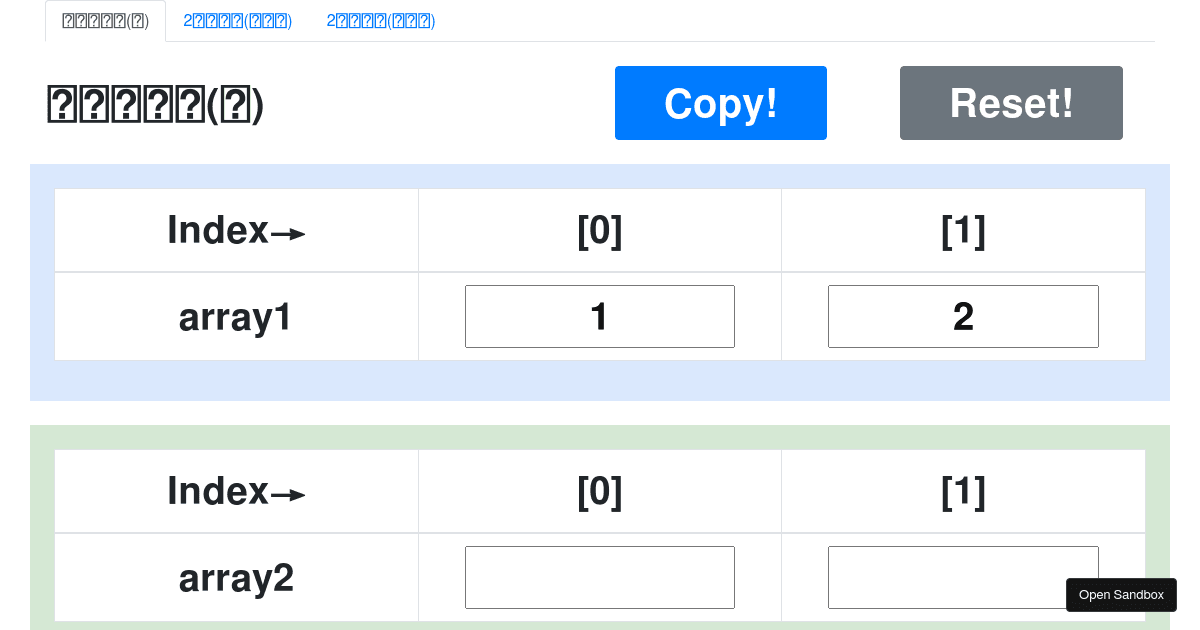Viewport: 1200px width, 630px height.
Task: Click the [0] header above array2
Action: point(599,492)
